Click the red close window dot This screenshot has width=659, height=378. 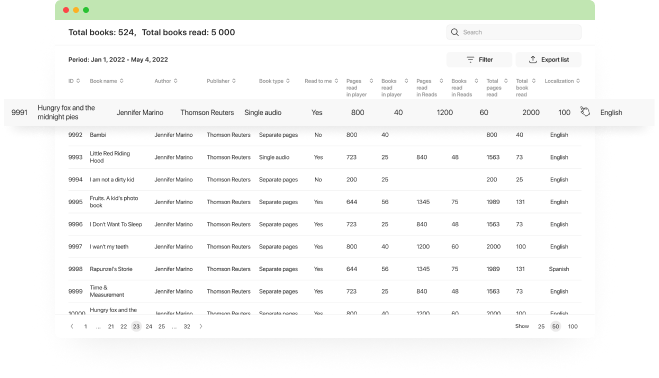[x=66, y=10]
